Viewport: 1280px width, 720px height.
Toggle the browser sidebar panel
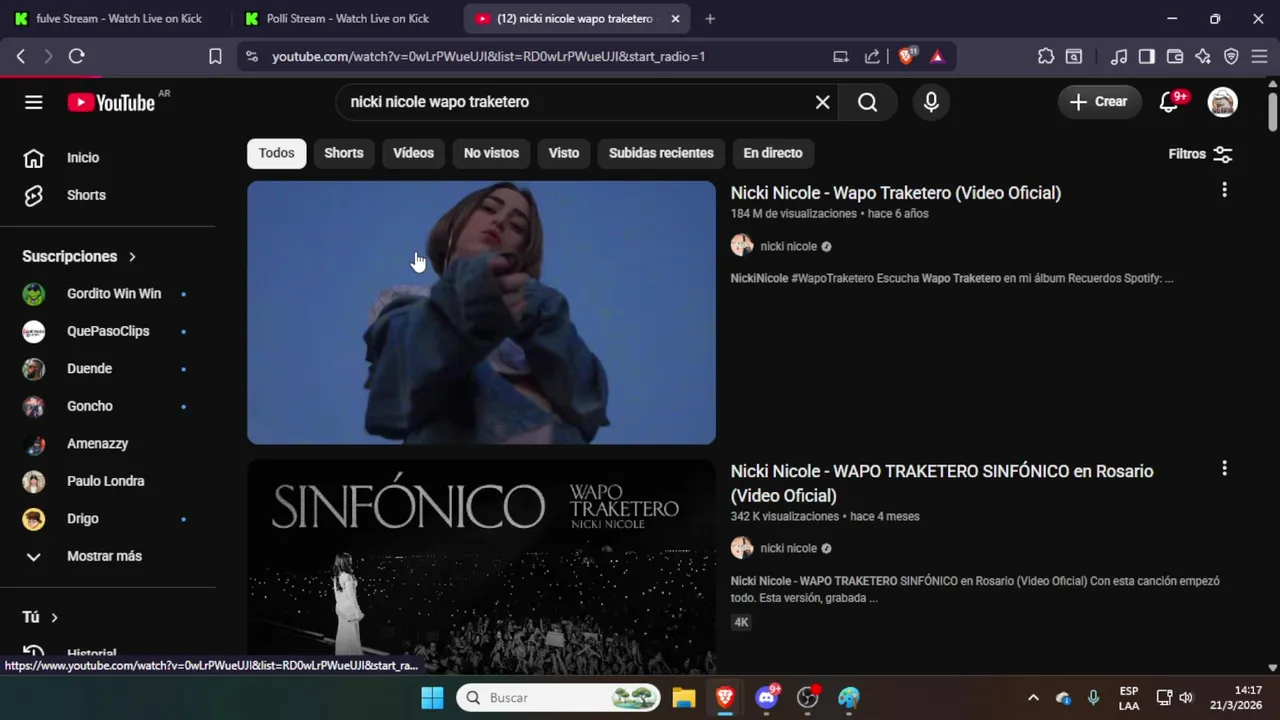(x=1147, y=57)
